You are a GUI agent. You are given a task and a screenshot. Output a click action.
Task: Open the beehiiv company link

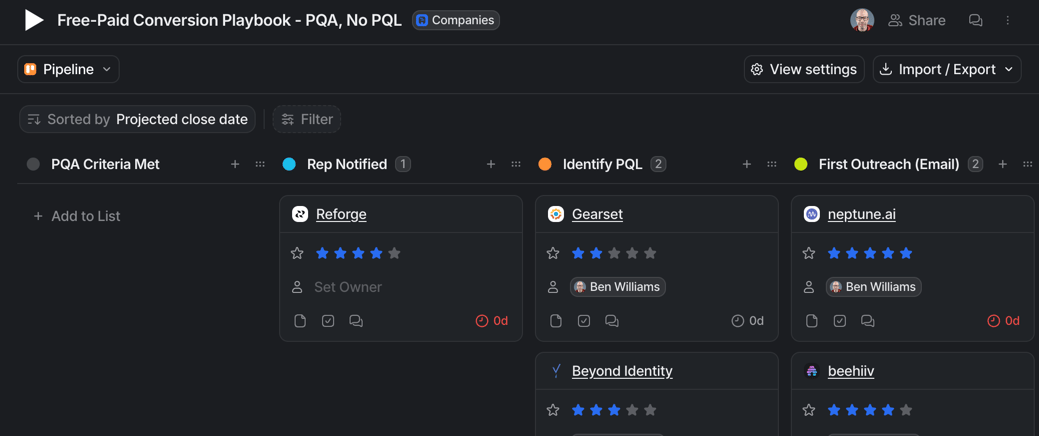pos(851,371)
